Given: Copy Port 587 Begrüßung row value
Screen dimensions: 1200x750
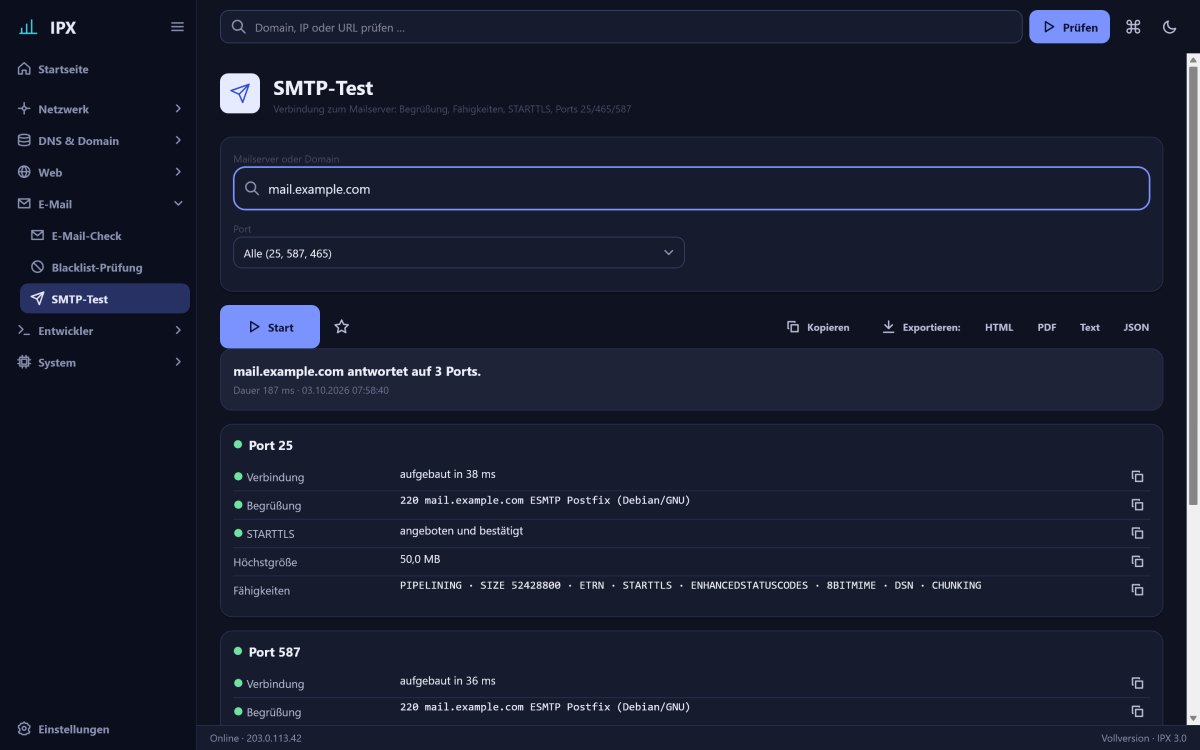Looking at the screenshot, I should (1137, 711).
